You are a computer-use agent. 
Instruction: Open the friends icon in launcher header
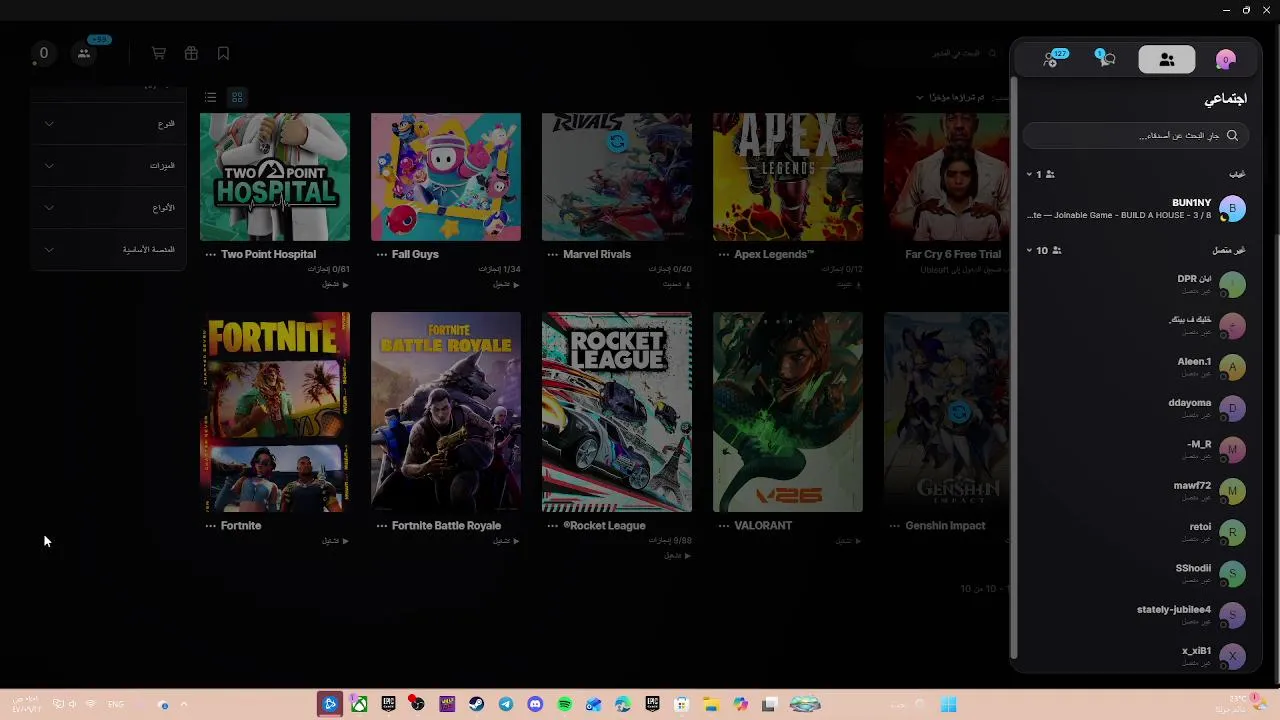pos(84,53)
